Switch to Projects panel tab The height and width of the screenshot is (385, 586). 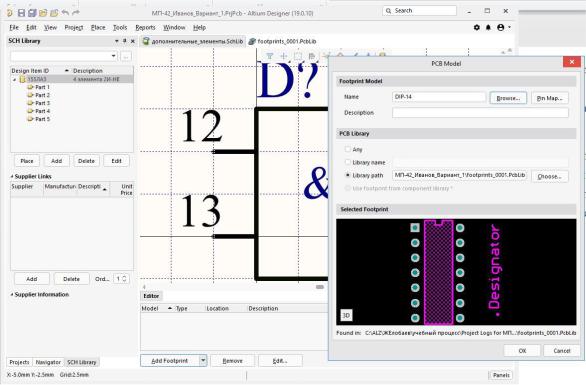pos(19,362)
